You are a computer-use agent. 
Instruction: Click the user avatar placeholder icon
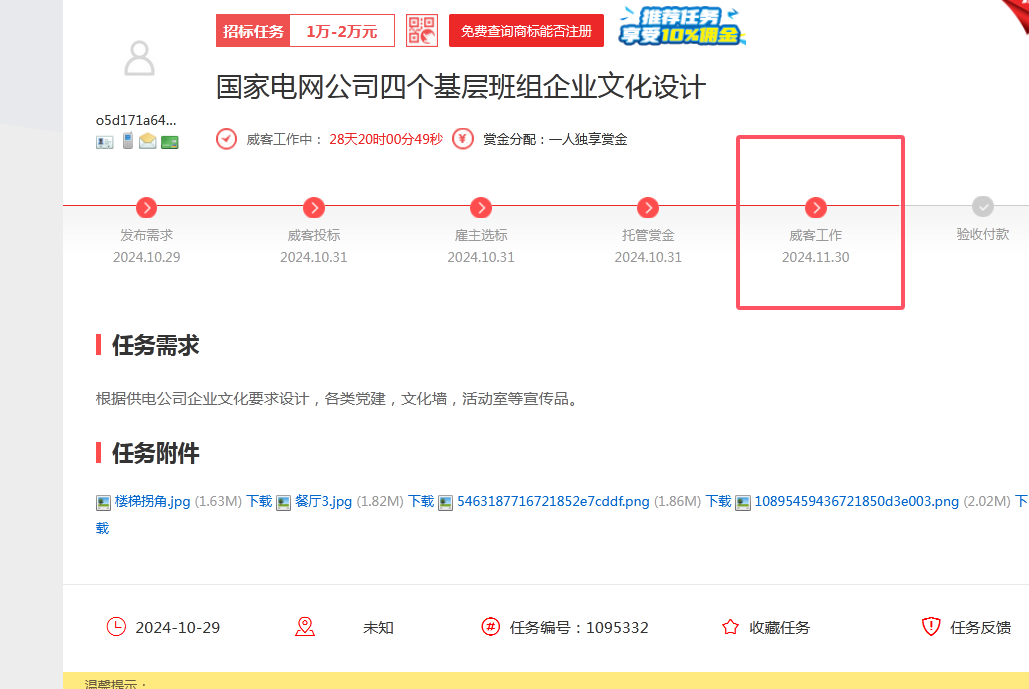[x=139, y=58]
